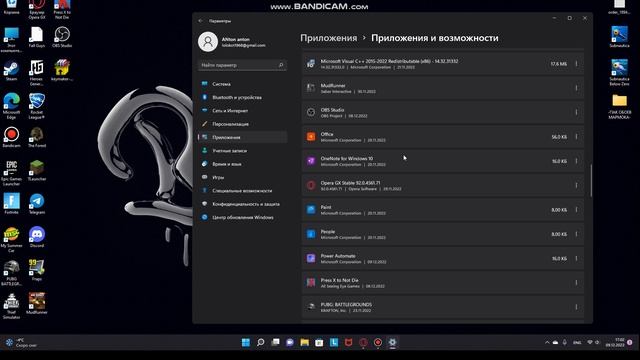This screenshot has width=640, height=360.
Task: Click the Power Automate icon in list
Action: tap(311, 258)
